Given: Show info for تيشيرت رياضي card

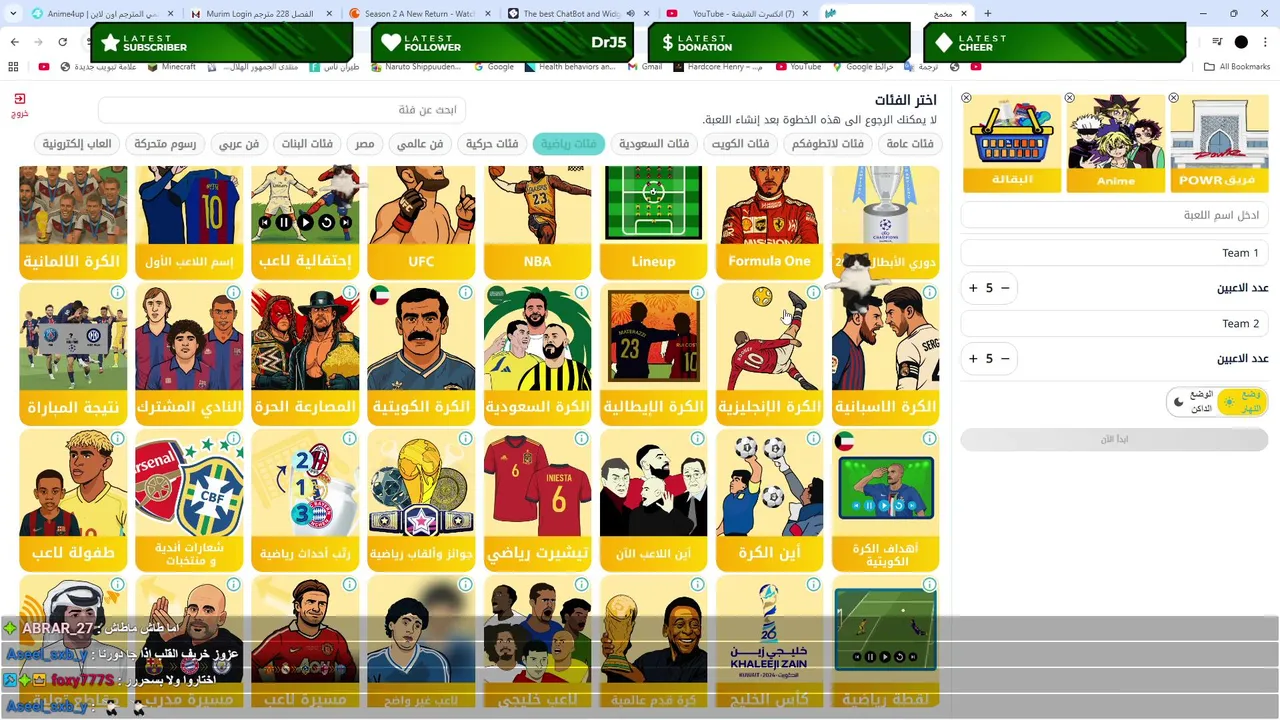Looking at the screenshot, I should [x=581, y=439].
